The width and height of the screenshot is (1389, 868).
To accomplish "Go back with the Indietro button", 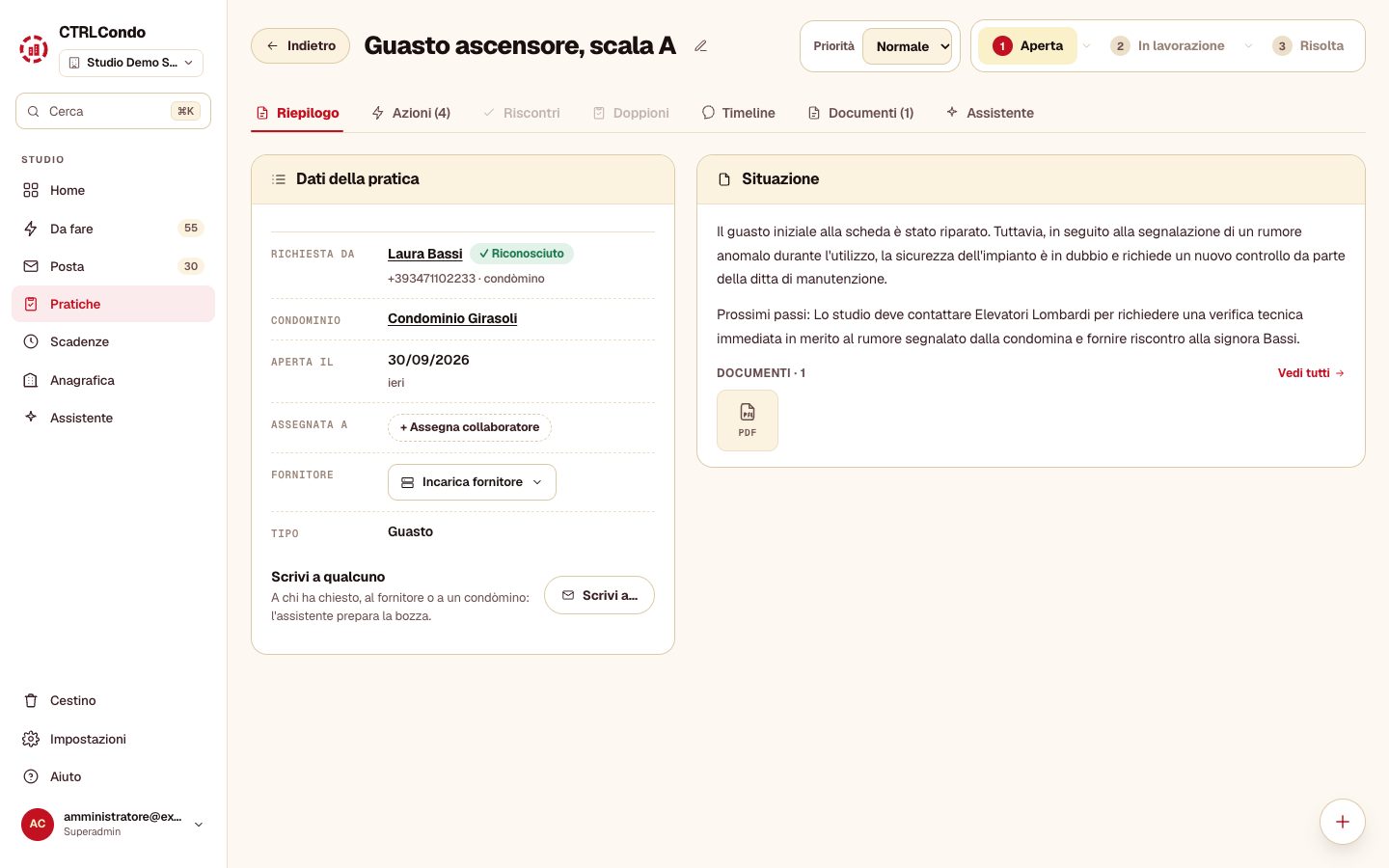I will 300,46.
